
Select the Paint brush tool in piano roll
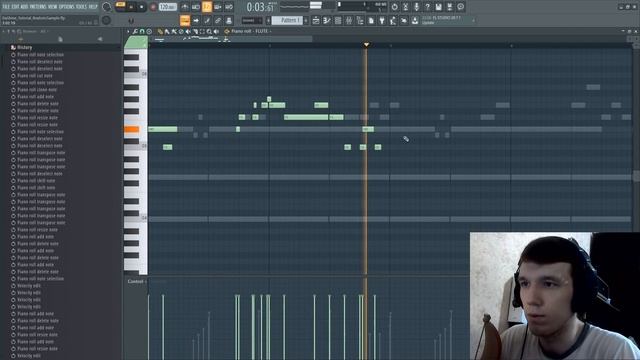pos(167,31)
